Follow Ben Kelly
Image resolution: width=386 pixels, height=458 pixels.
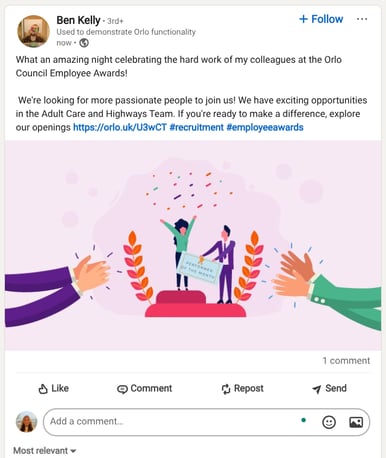pyautogui.click(x=321, y=19)
